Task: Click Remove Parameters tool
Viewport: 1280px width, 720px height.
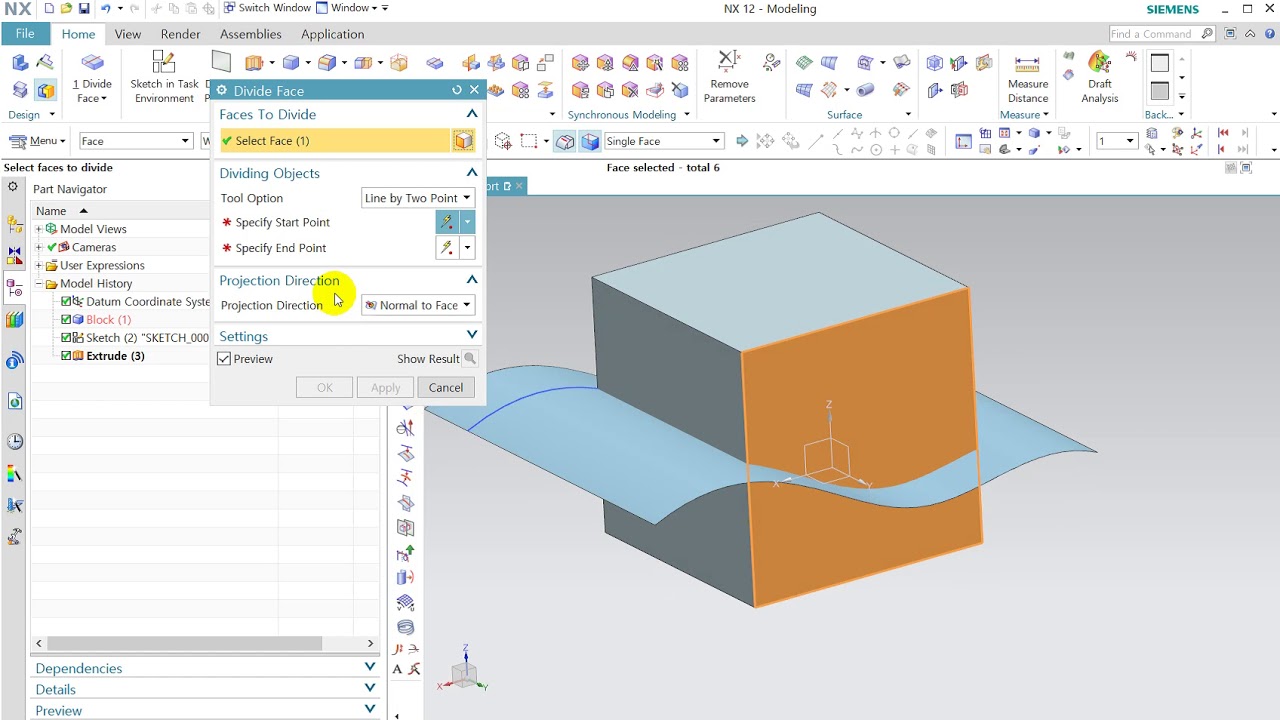Action: [729, 78]
